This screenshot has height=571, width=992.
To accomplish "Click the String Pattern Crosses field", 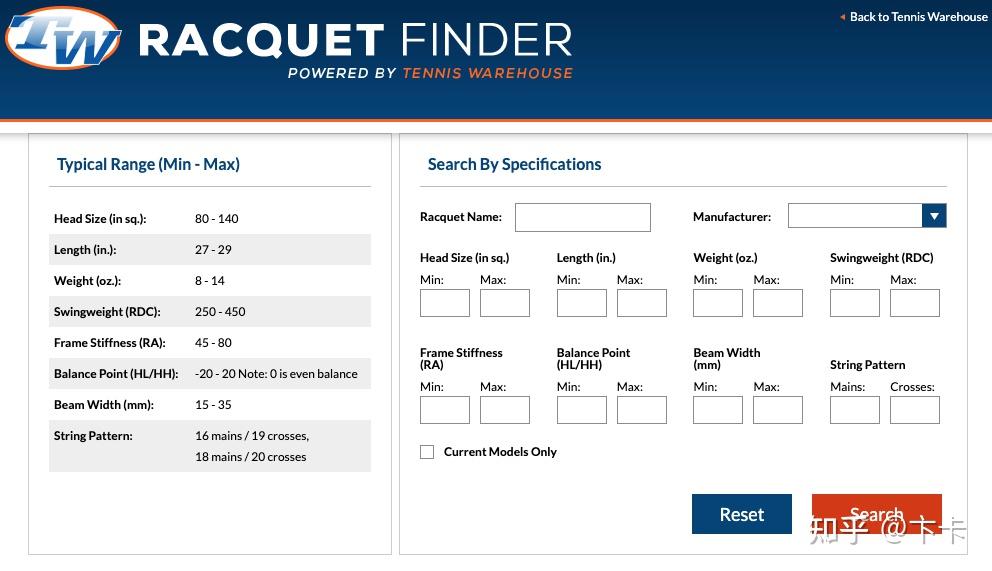I will coord(915,410).
